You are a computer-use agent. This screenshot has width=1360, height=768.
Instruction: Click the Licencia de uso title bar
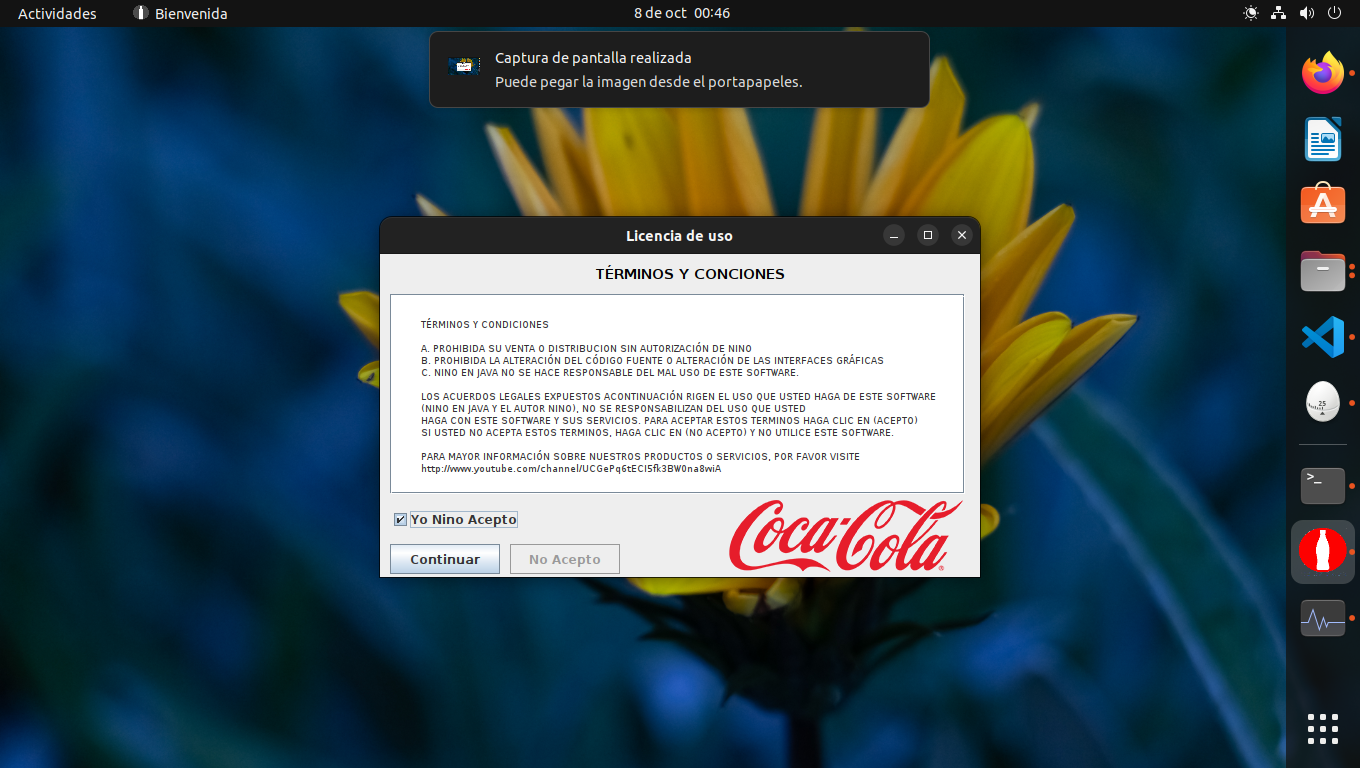pyautogui.click(x=679, y=236)
